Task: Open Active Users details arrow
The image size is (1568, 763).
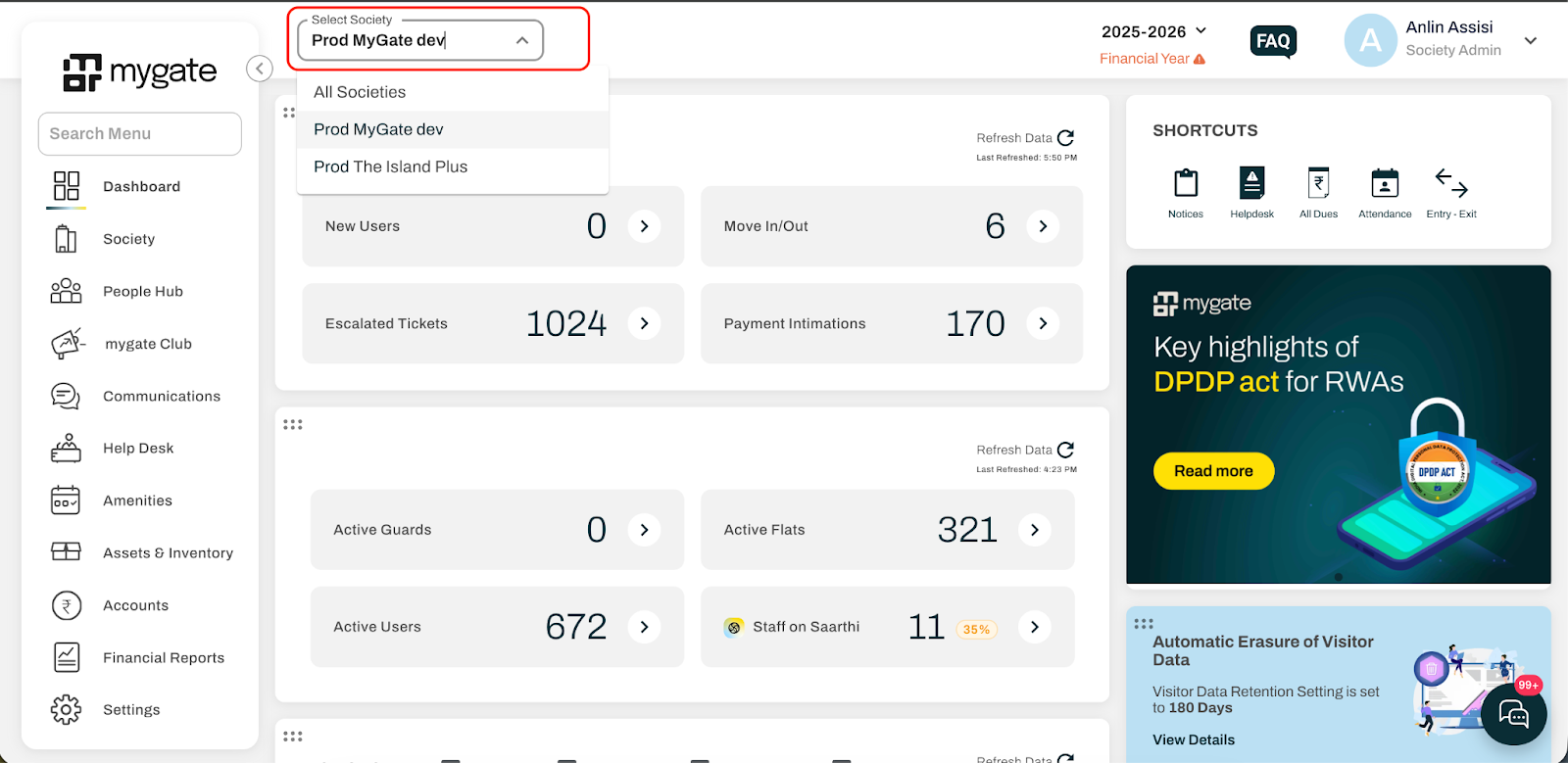Action: 644,627
